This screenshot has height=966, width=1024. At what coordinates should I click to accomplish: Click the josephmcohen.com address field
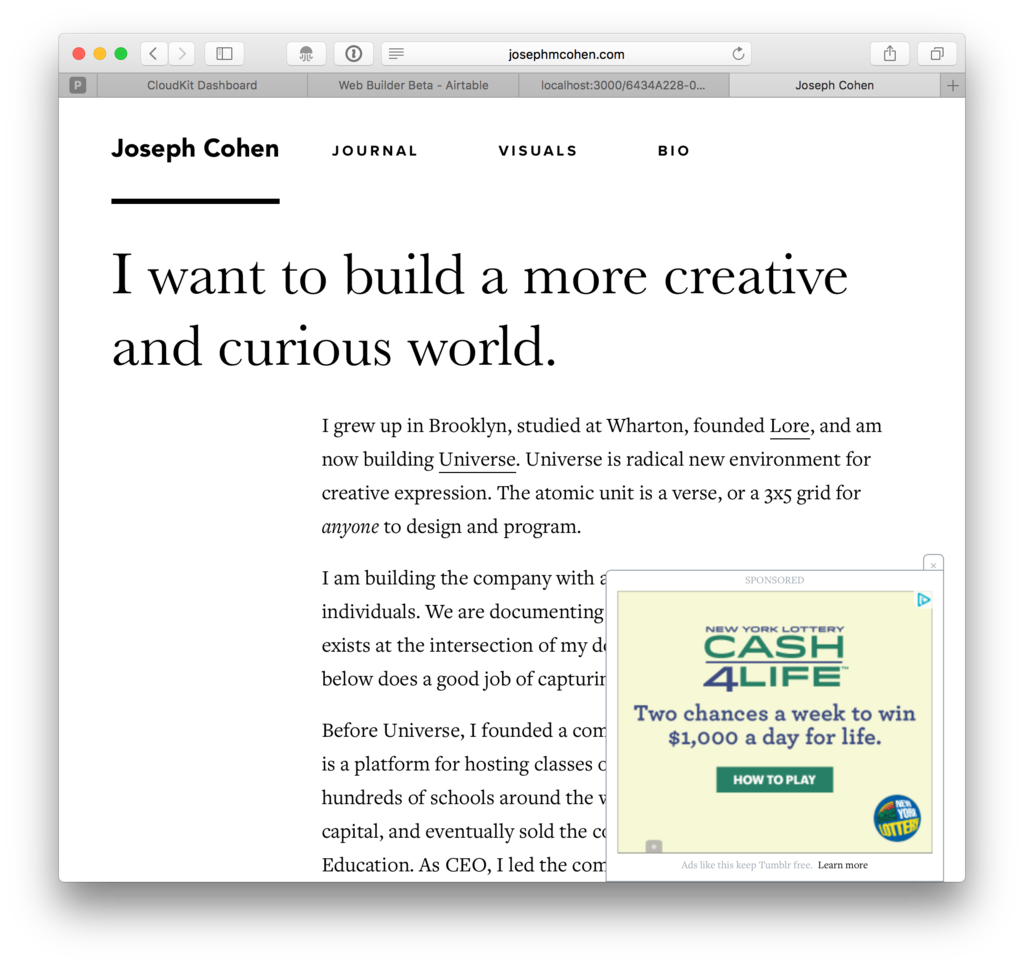tap(566, 54)
